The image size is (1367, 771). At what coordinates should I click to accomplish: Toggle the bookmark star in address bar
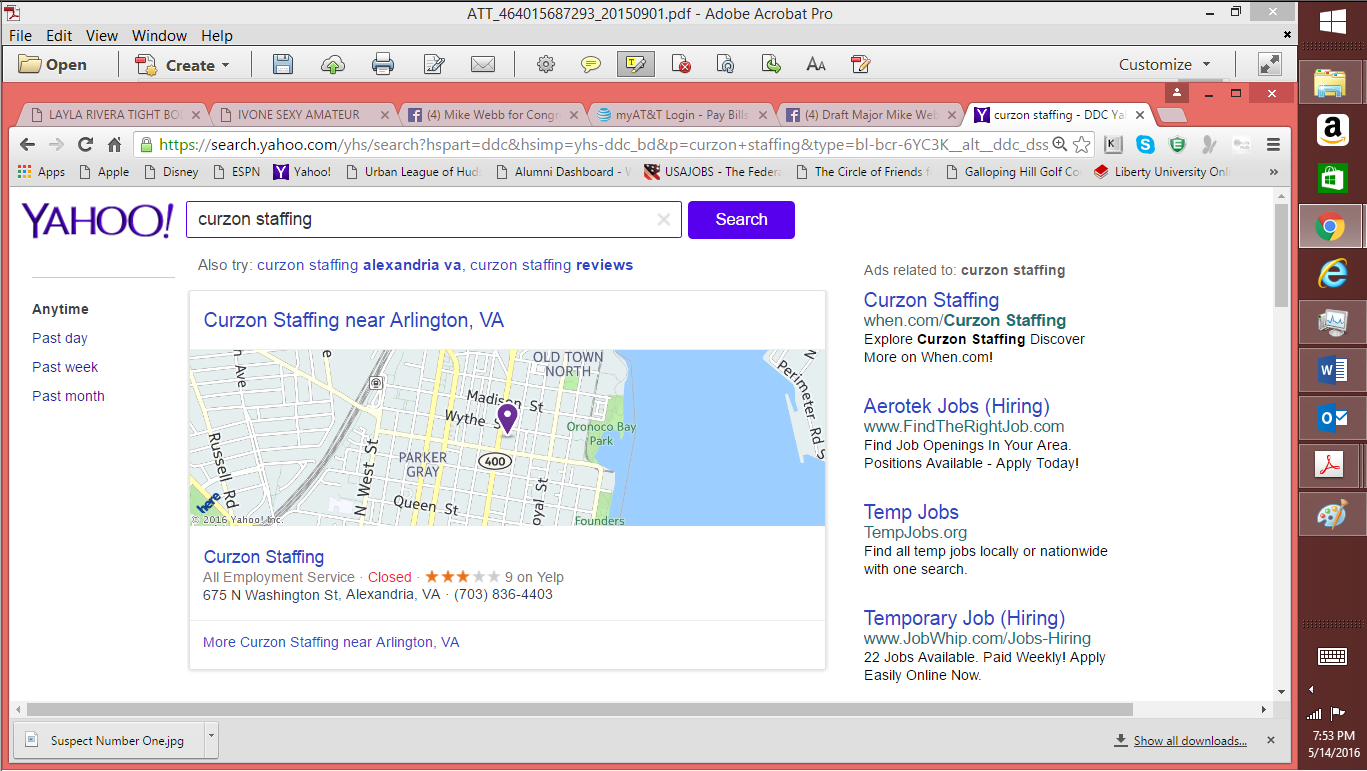[1082, 144]
